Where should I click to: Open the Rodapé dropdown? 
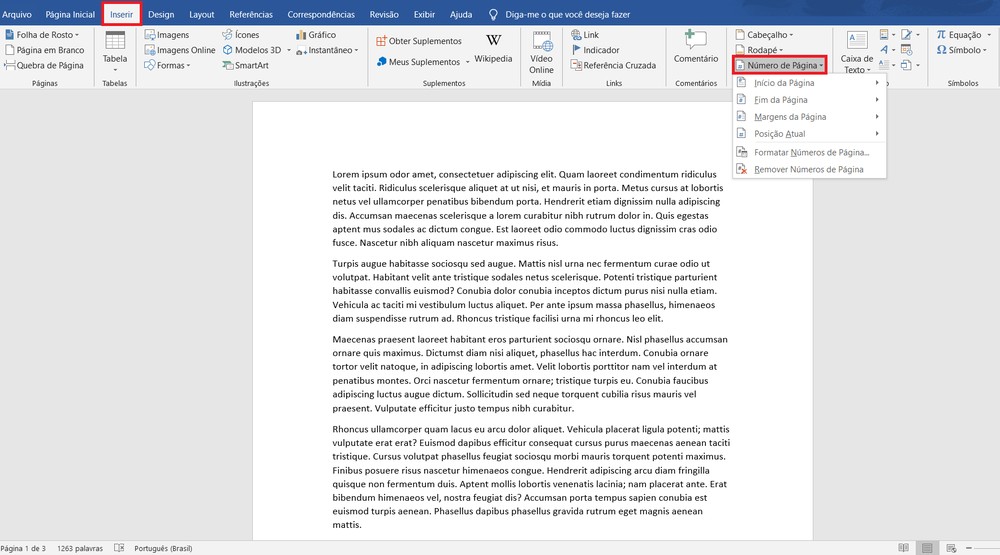pos(759,50)
